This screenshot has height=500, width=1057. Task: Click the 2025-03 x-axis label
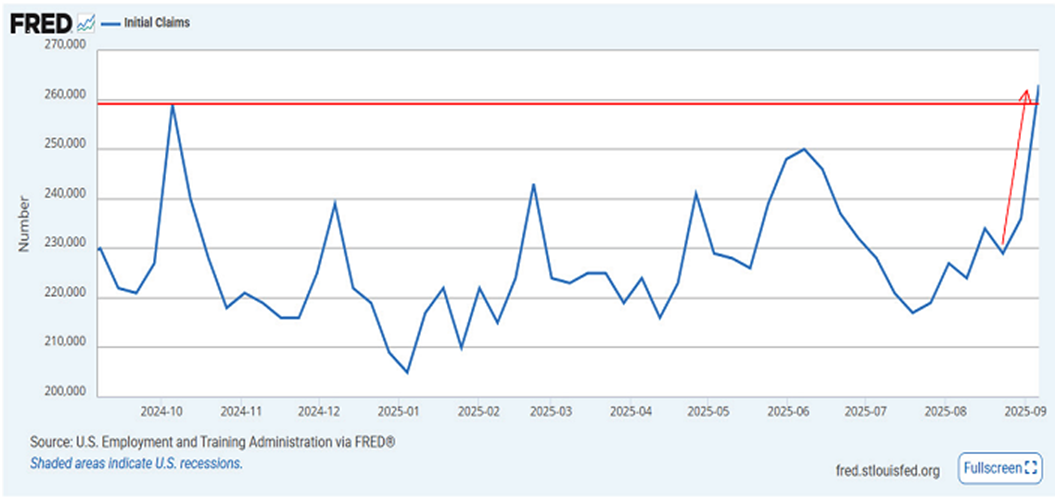[x=551, y=410]
